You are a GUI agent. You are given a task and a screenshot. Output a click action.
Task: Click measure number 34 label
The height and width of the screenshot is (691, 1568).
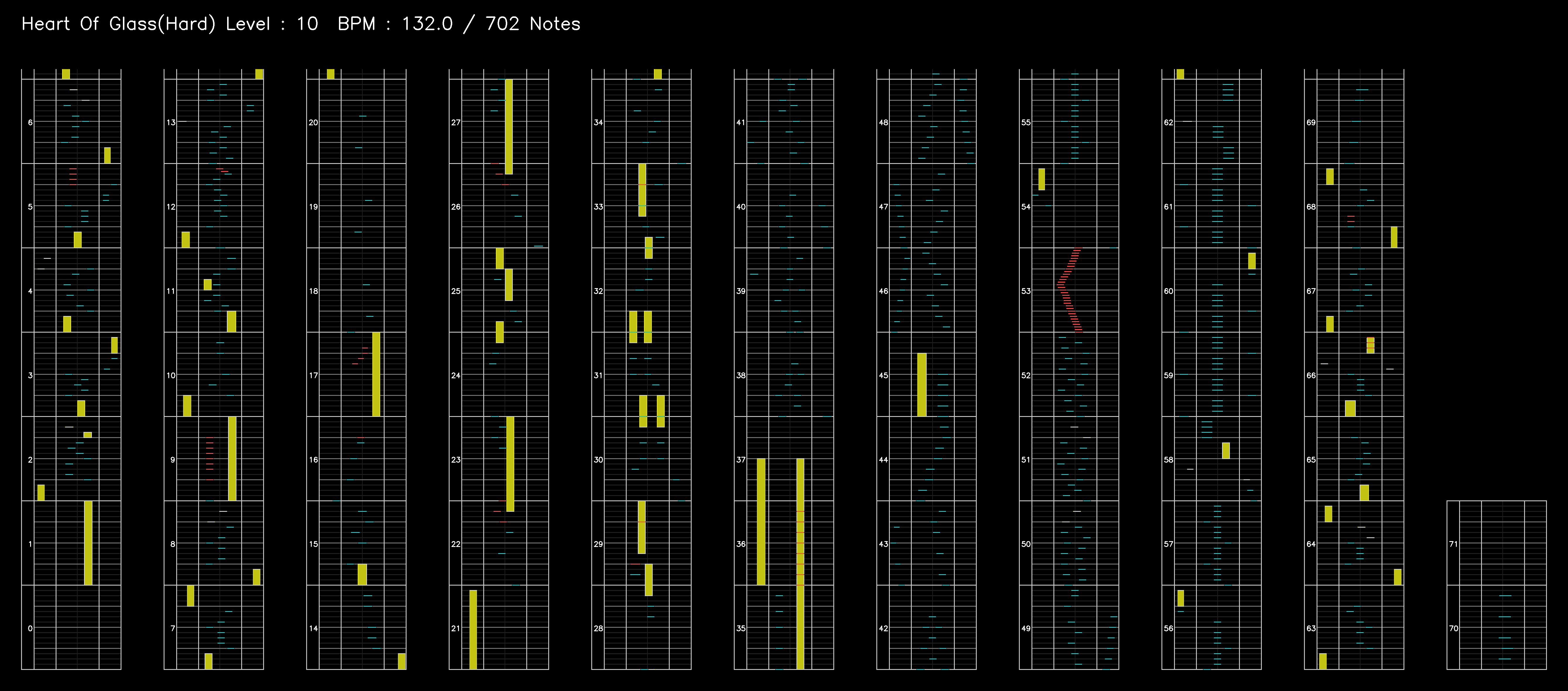[x=598, y=122]
